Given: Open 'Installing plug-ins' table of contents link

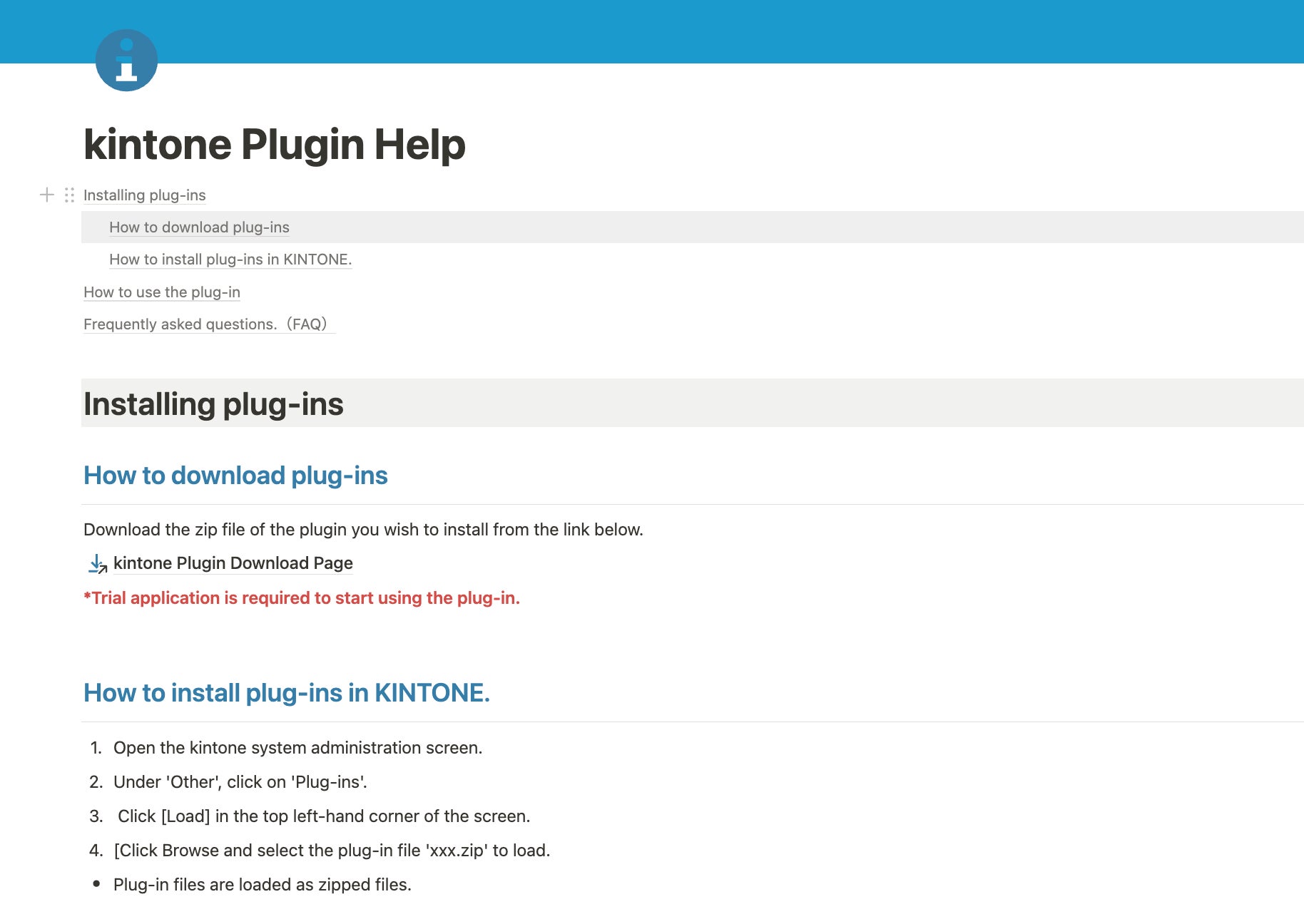Looking at the screenshot, I should (144, 195).
